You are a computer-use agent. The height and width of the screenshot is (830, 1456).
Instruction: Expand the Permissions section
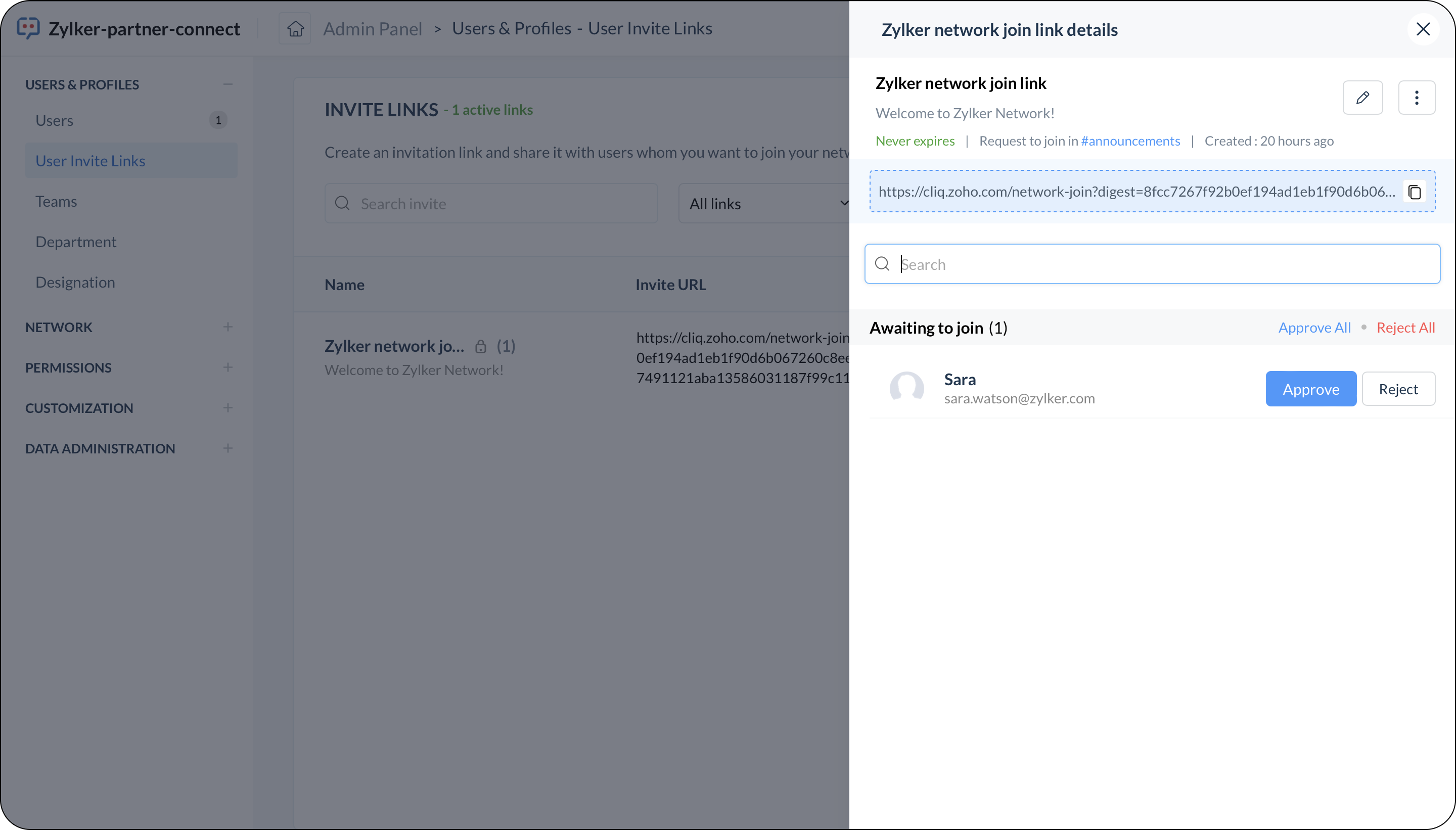[x=227, y=367]
